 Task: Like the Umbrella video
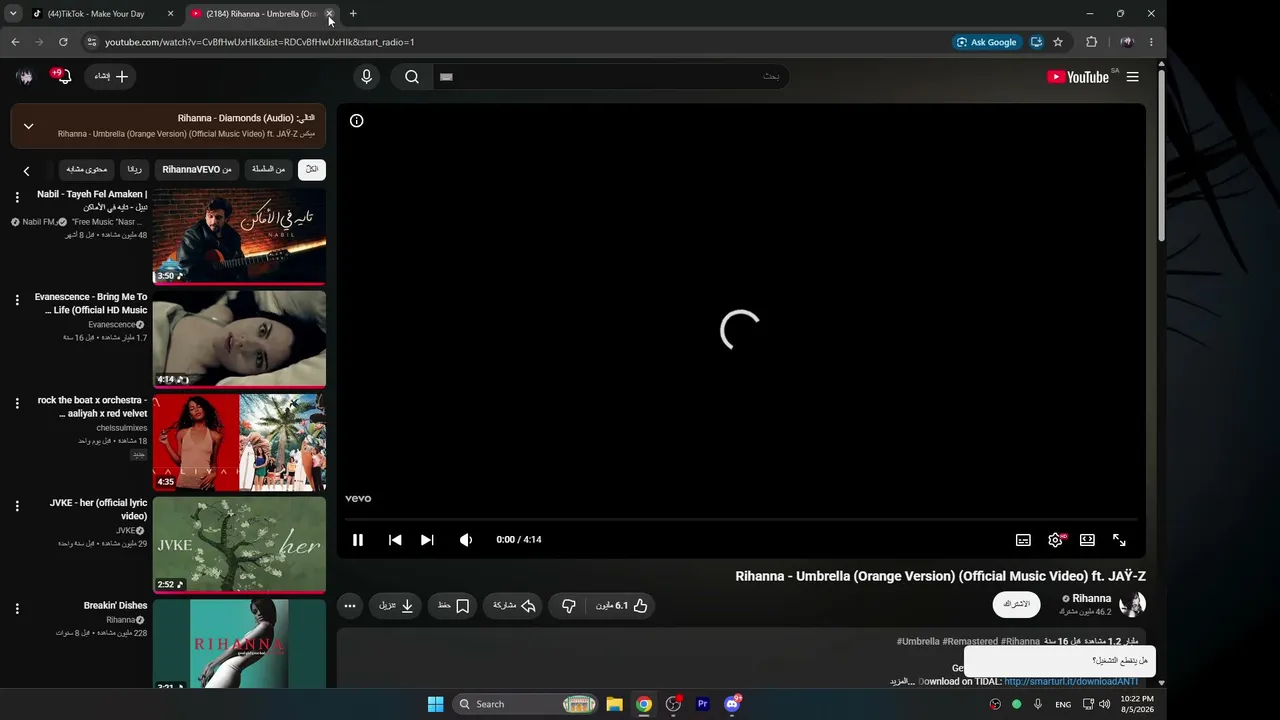(x=622, y=606)
